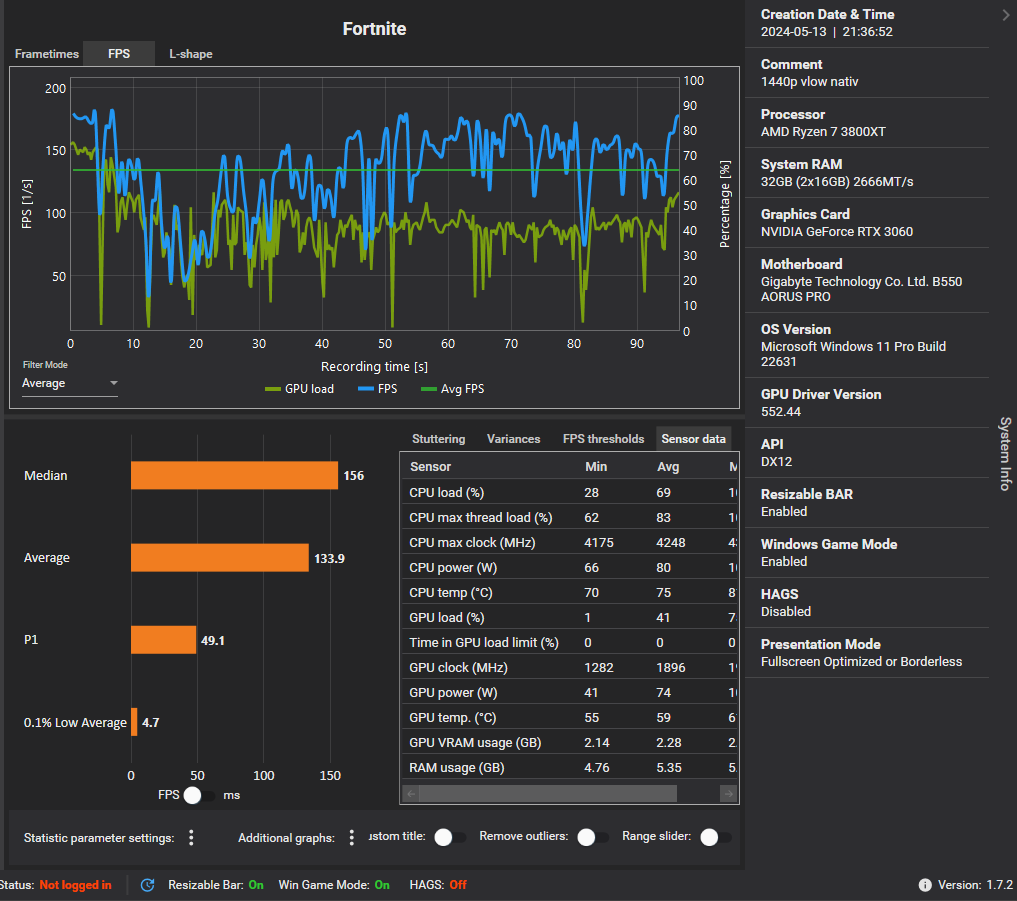Select the Sensor data tab

click(x=693, y=439)
